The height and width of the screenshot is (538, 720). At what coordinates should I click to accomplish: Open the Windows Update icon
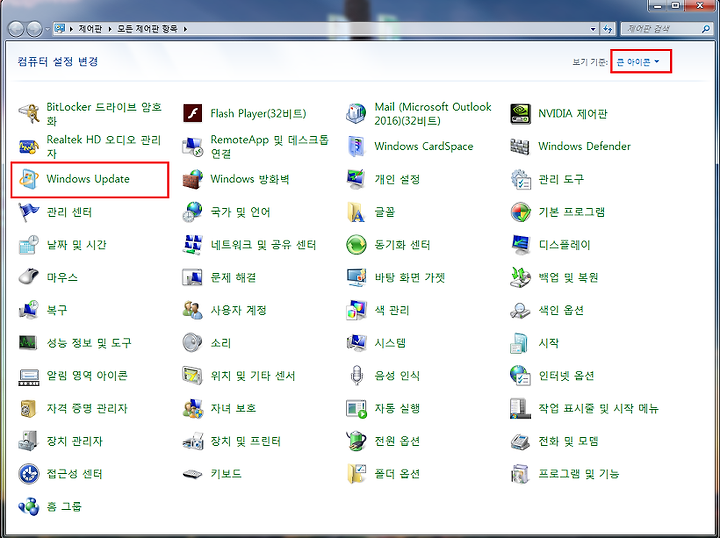[x=29, y=179]
